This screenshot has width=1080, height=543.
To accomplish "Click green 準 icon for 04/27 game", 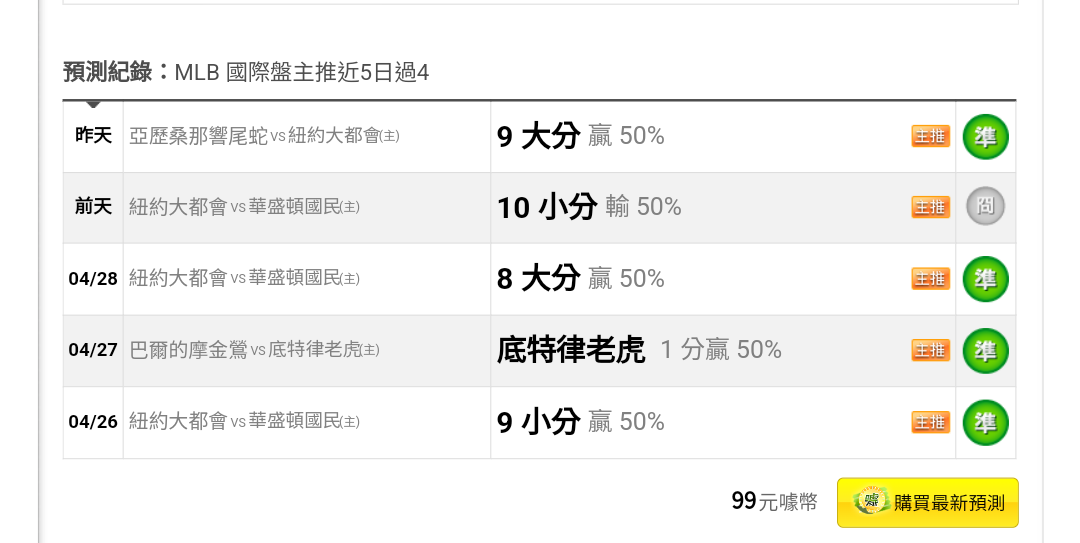I will click(x=985, y=351).
